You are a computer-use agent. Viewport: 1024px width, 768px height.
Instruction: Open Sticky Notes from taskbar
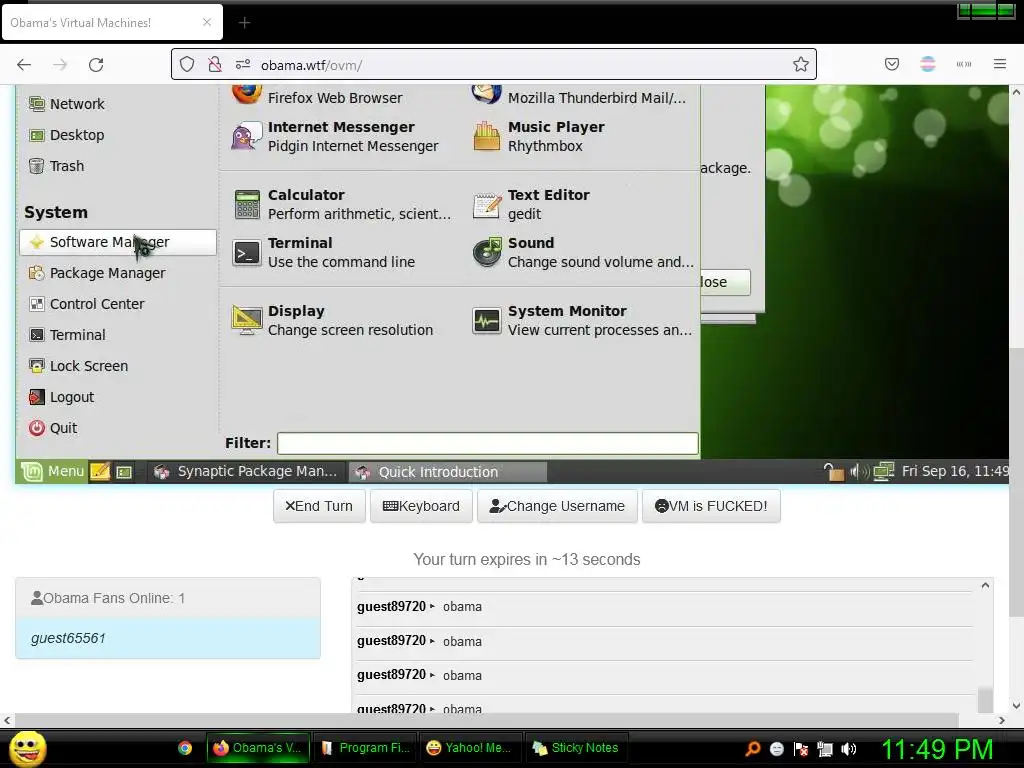576,748
